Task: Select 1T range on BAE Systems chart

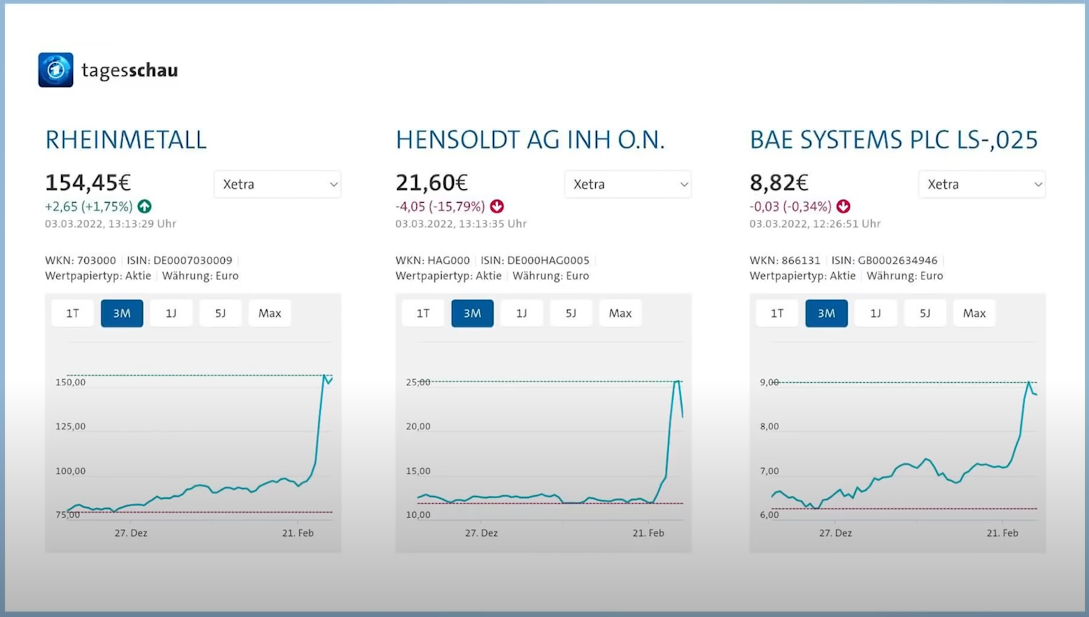Action: coord(777,313)
